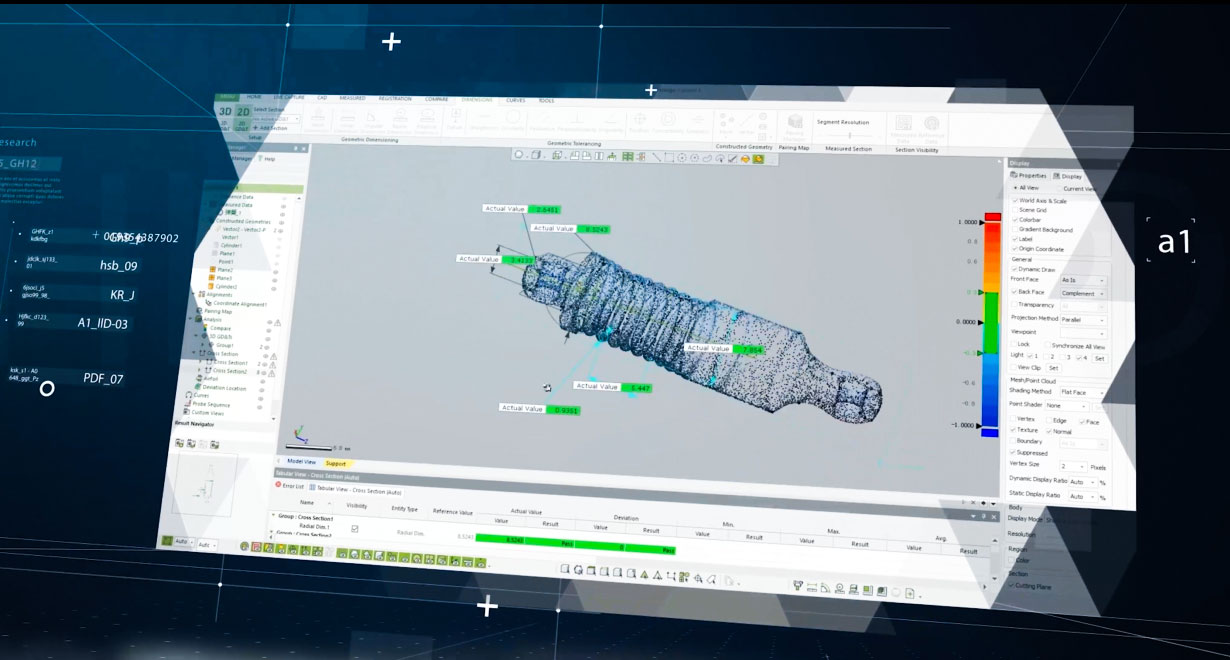This screenshot has width=1230, height=660.
Task: Open the Support tab link
Action: pos(336,464)
